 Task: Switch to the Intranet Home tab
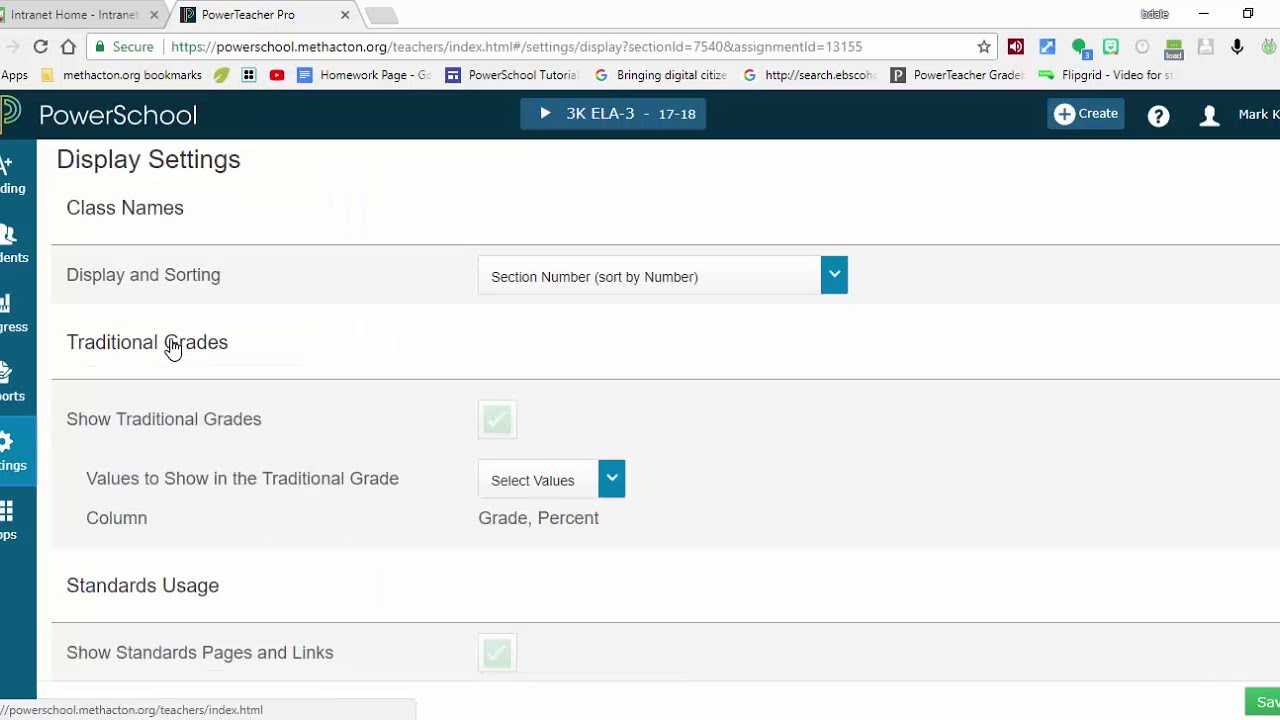[x=75, y=15]
